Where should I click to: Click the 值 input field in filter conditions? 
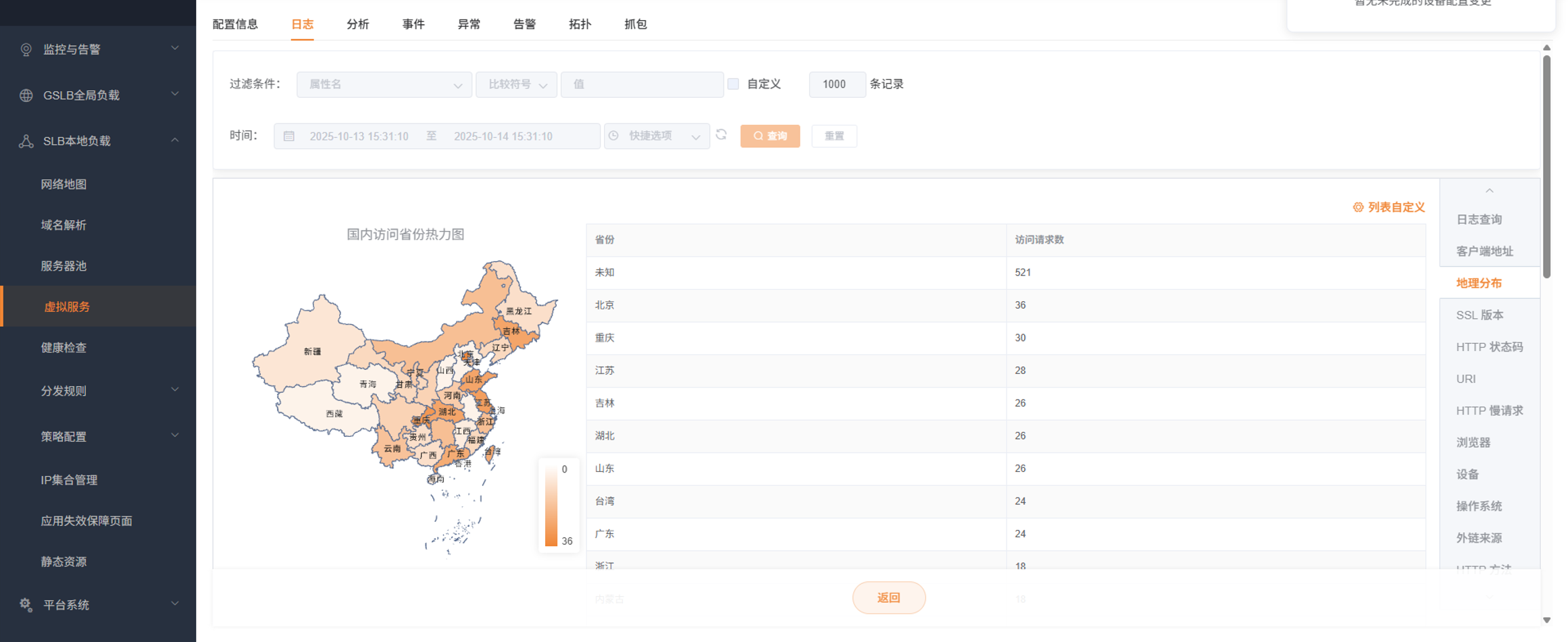coord(642,84)
